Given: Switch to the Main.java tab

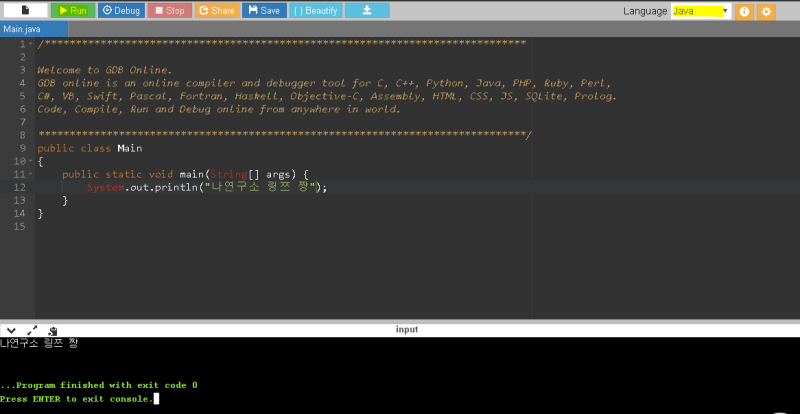Looking at the screenshot, I should 34,29.
